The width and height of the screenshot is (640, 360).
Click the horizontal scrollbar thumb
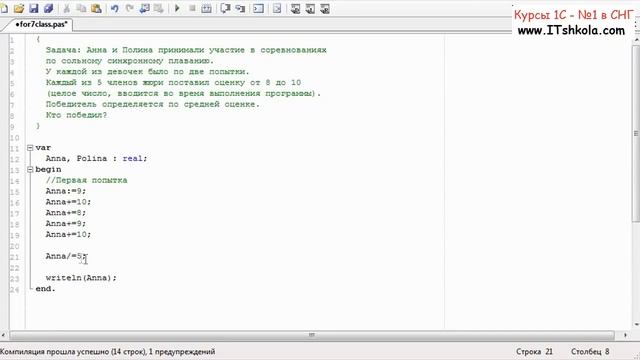click(x=312, y=335)
